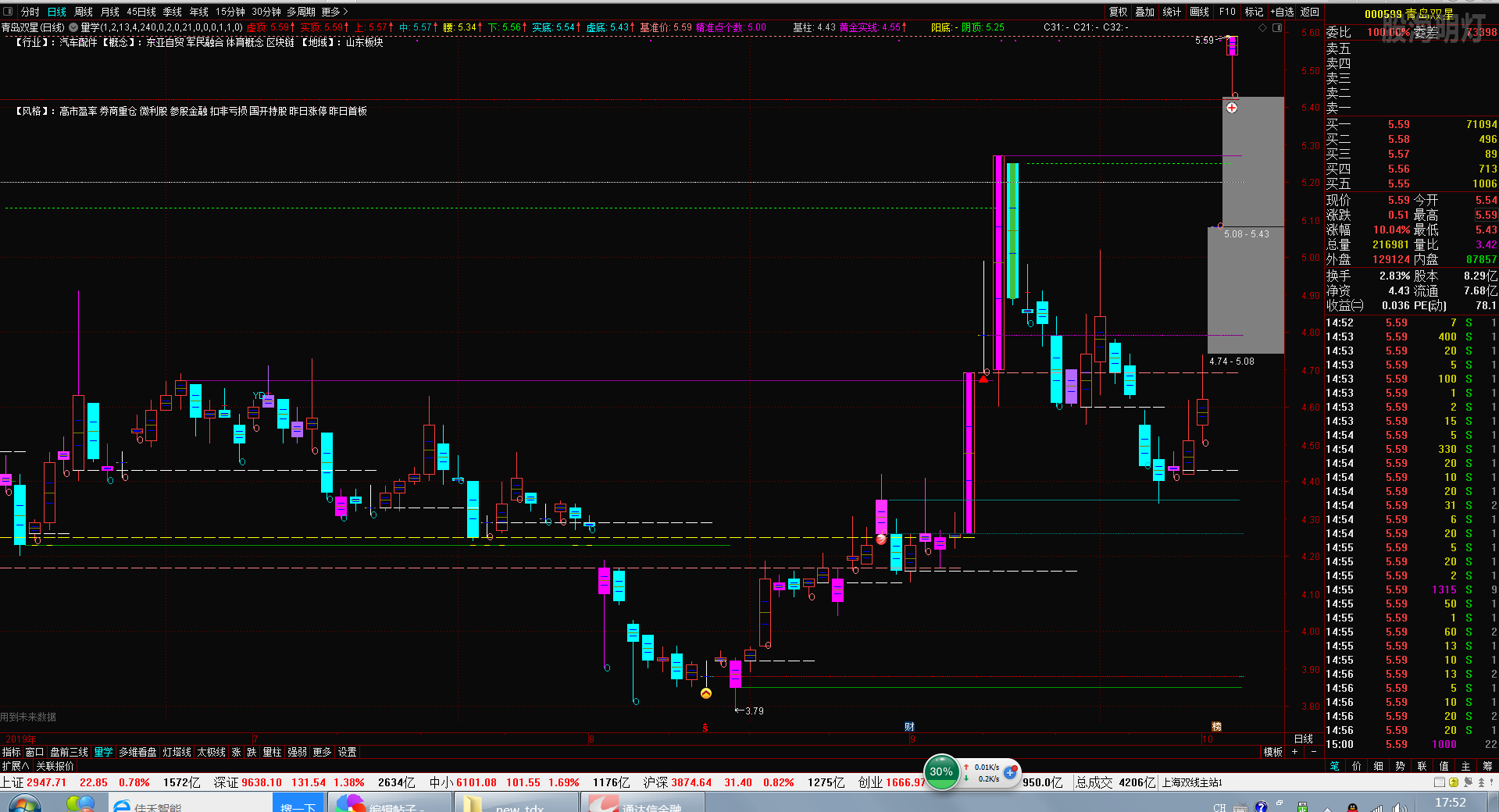The image size is (1499, 812).
Task: Click the blue plus on speed widget
Action: click(x=1010, y=772)
